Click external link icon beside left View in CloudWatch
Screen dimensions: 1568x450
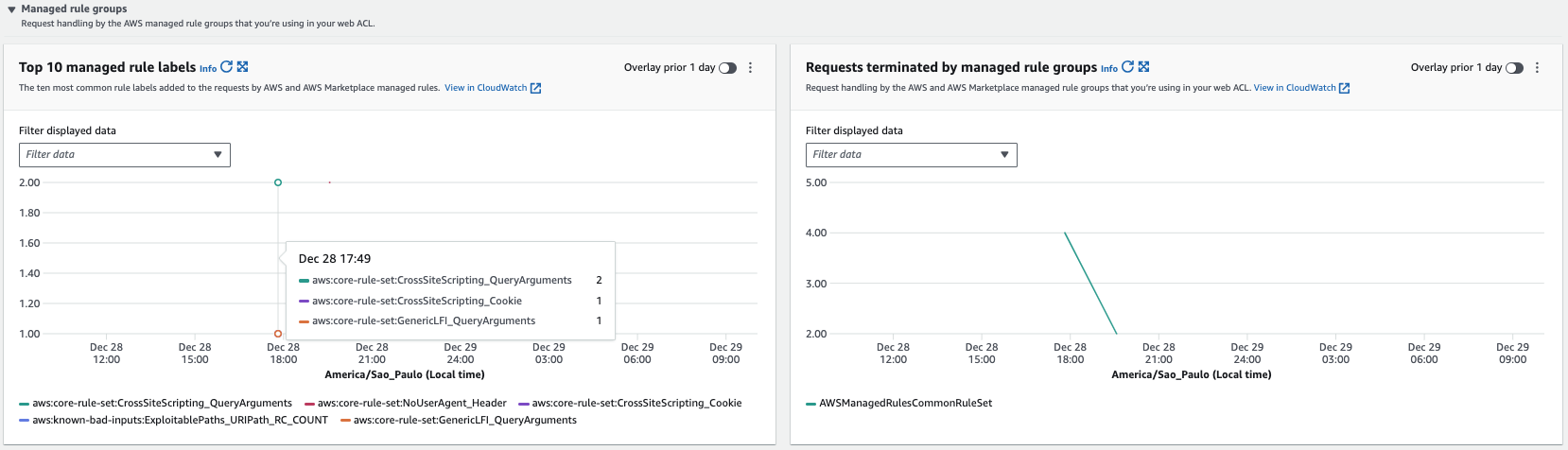[535, 88]
